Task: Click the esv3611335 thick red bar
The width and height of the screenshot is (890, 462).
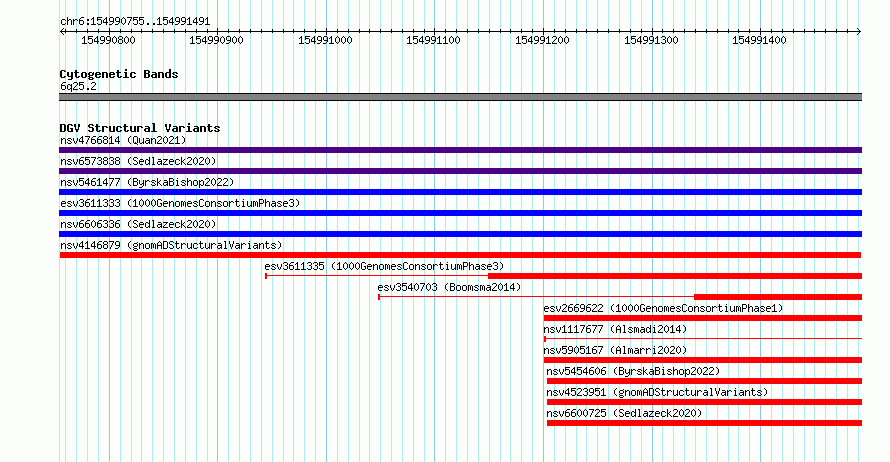Action: point(675,276)
